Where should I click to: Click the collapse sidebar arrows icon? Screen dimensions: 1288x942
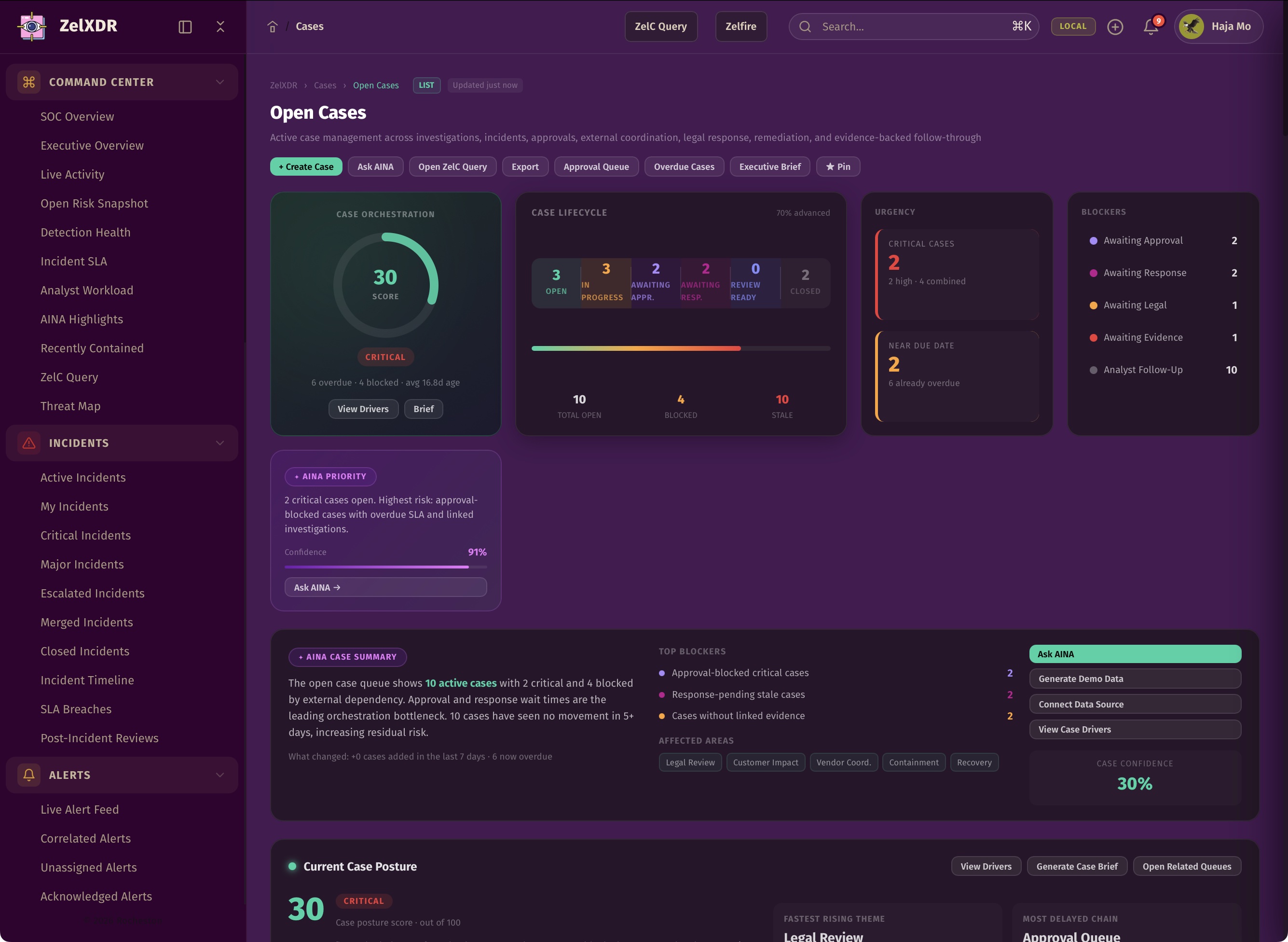tap(220, 27)
